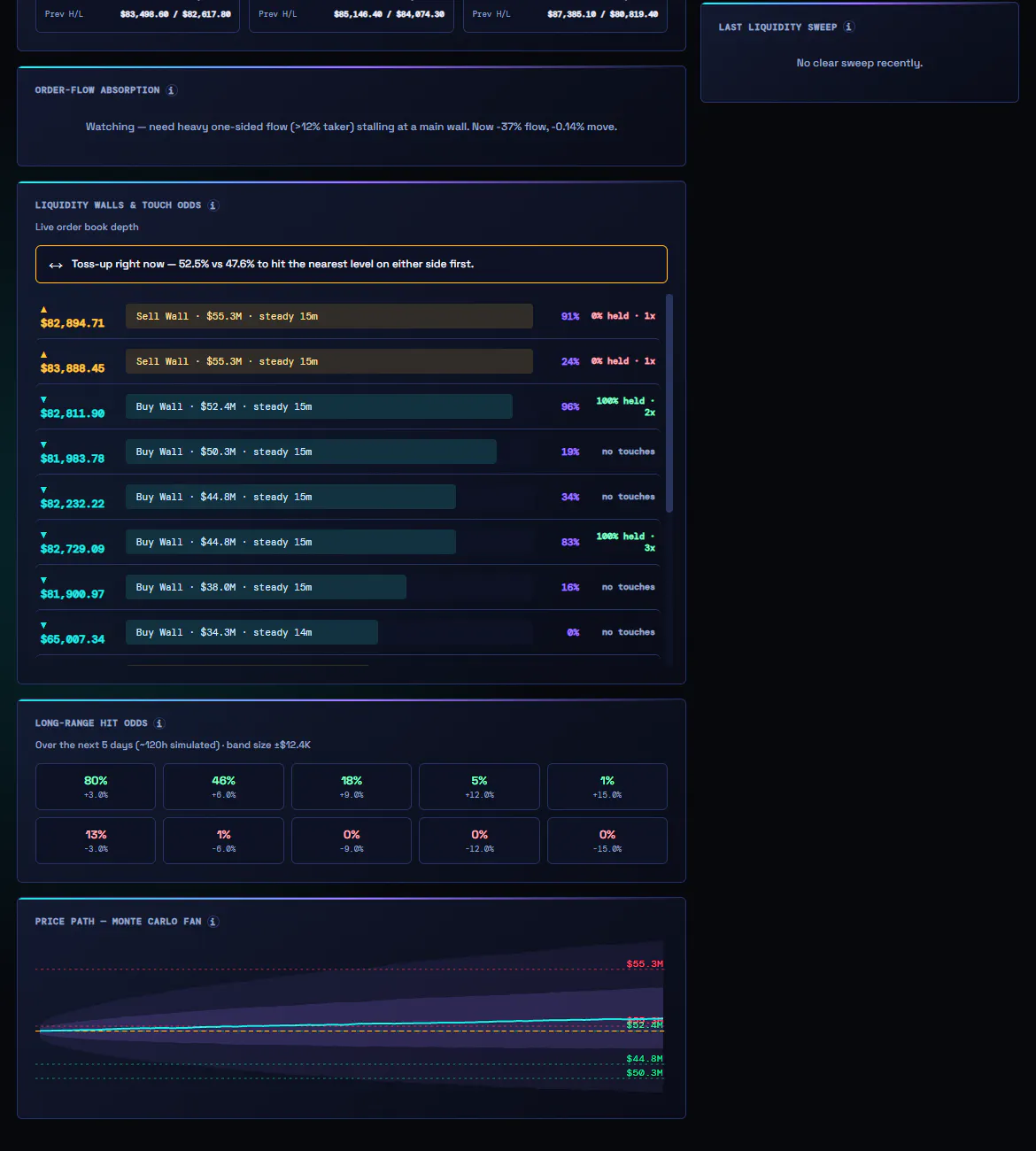Click the $82,811.90 price level
Image resolution: width=1036 pixels, height=1151 pixels.
[x=73, y=413]
